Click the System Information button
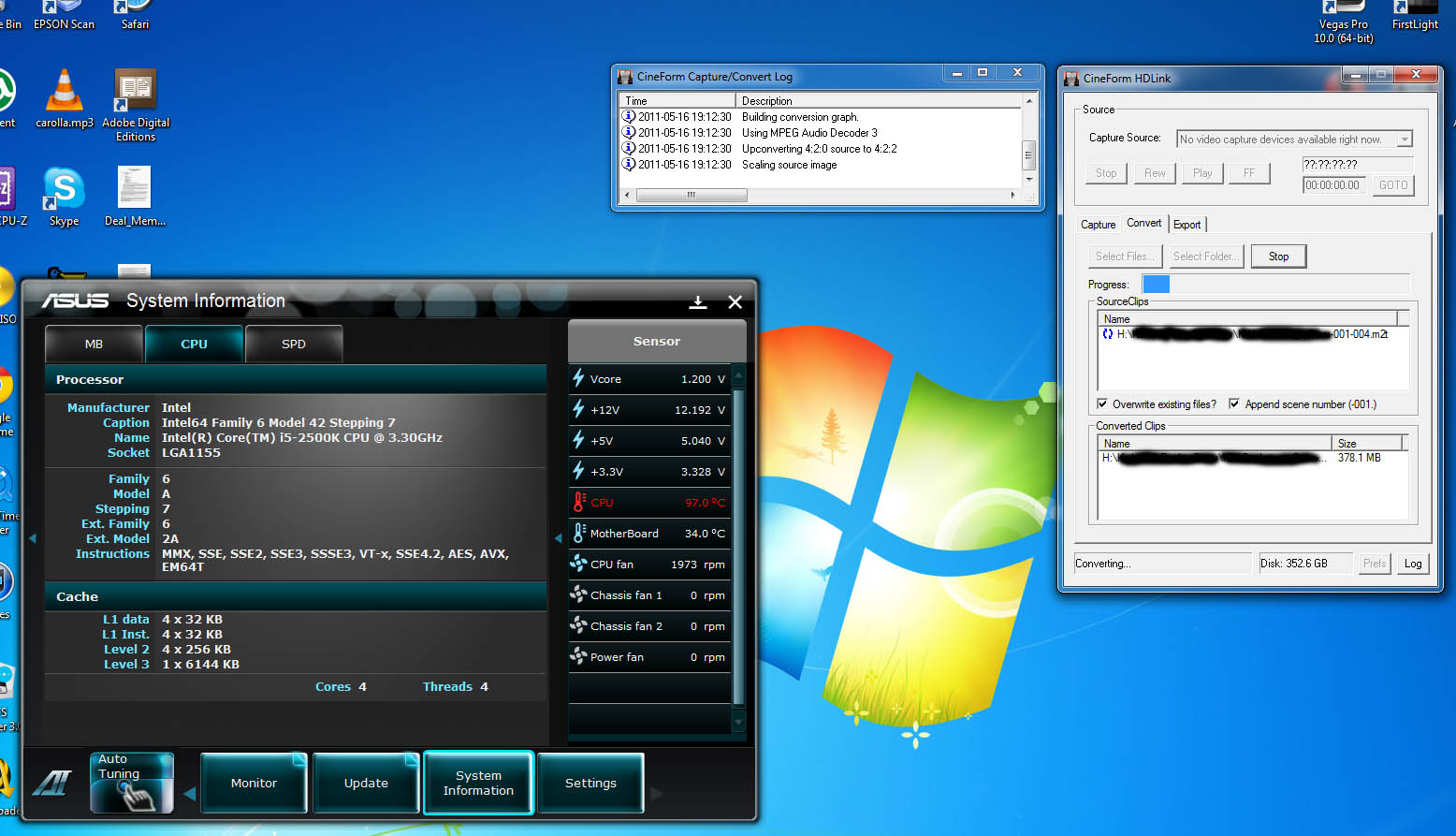 [478, 783]
